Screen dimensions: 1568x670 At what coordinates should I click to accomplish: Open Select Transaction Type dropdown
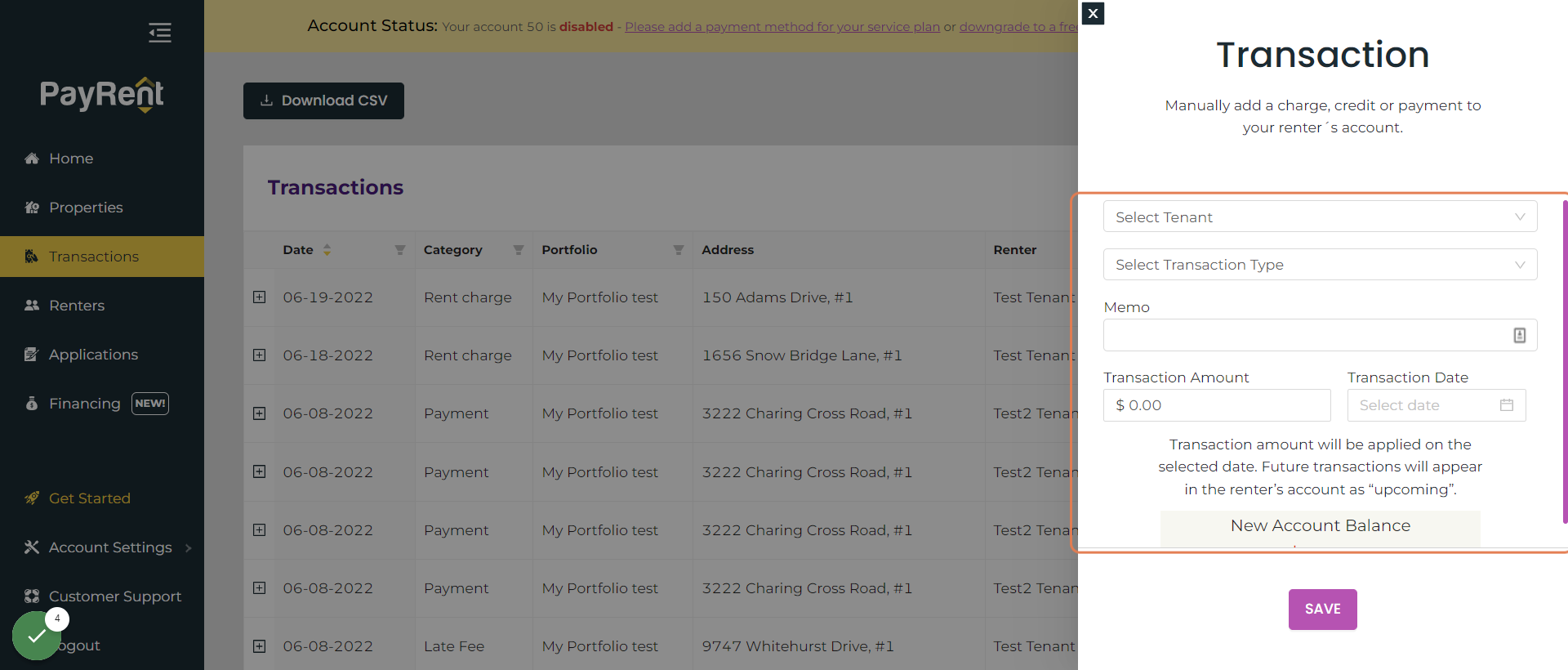tap(1320, 265)
